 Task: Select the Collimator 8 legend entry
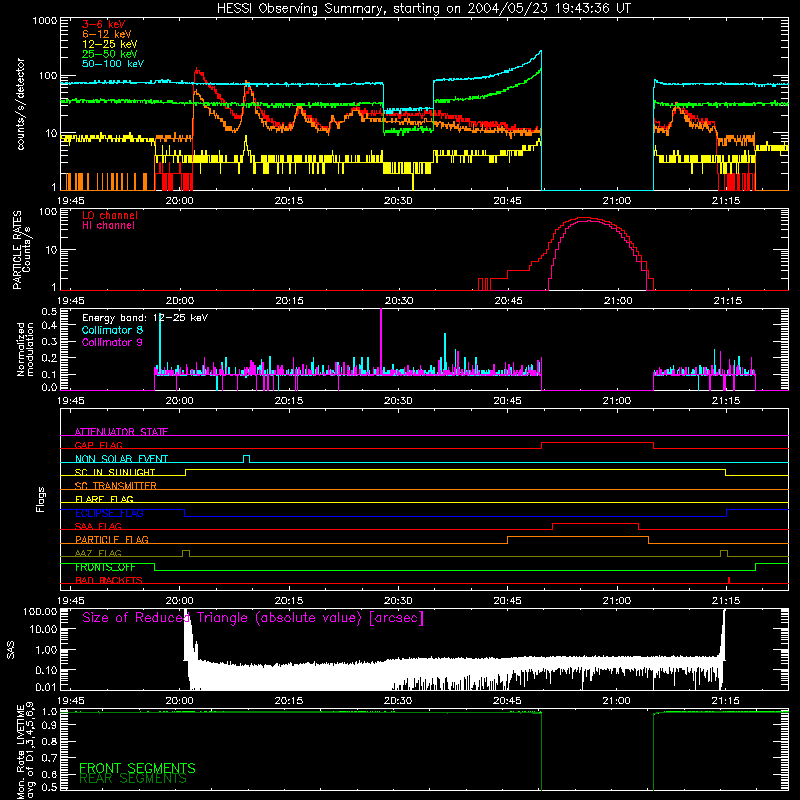[x=112, y=330]
